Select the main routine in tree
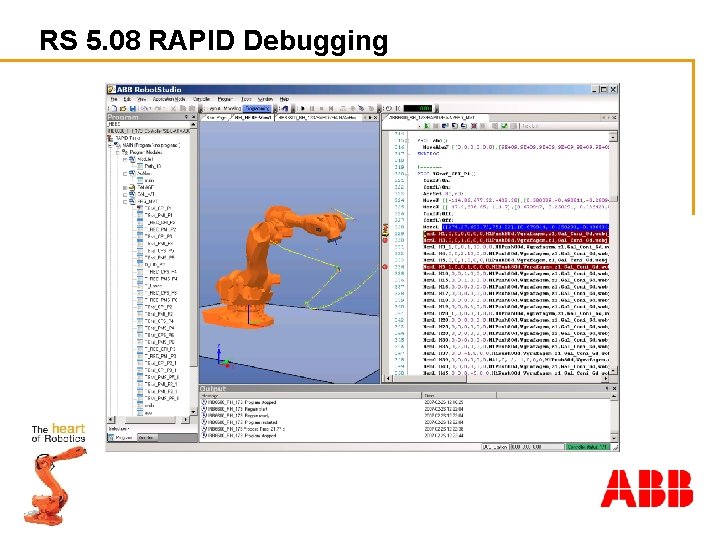The height and width of the screenshot is (540, 720). pyautogui.click(x=149, y=180)
